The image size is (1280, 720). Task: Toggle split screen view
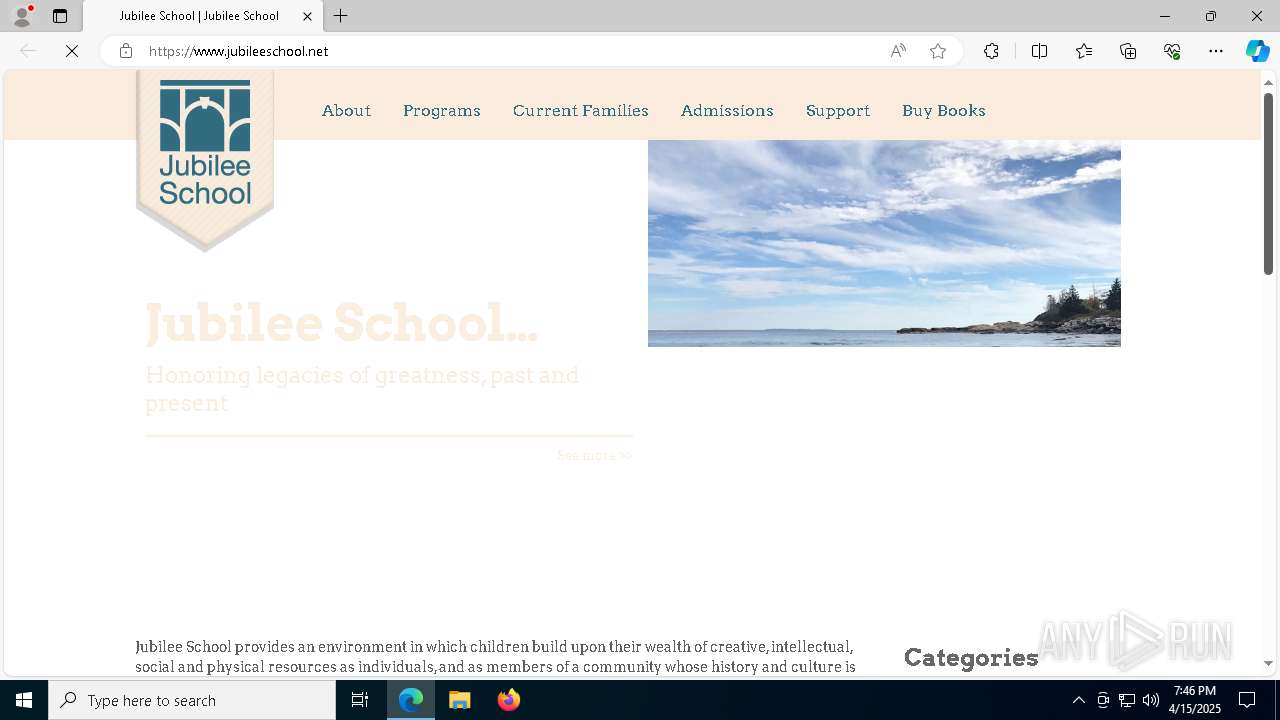1039,51
